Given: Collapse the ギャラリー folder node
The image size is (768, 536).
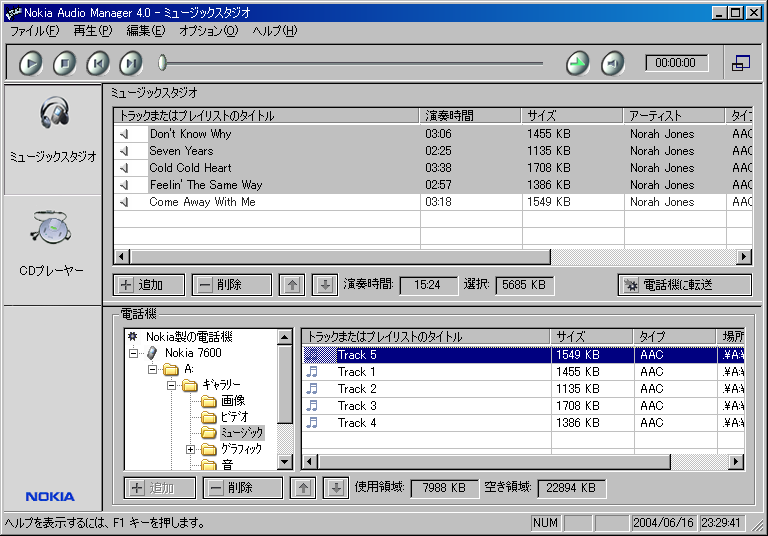Looking at the screenshot, I should point(171,385).
